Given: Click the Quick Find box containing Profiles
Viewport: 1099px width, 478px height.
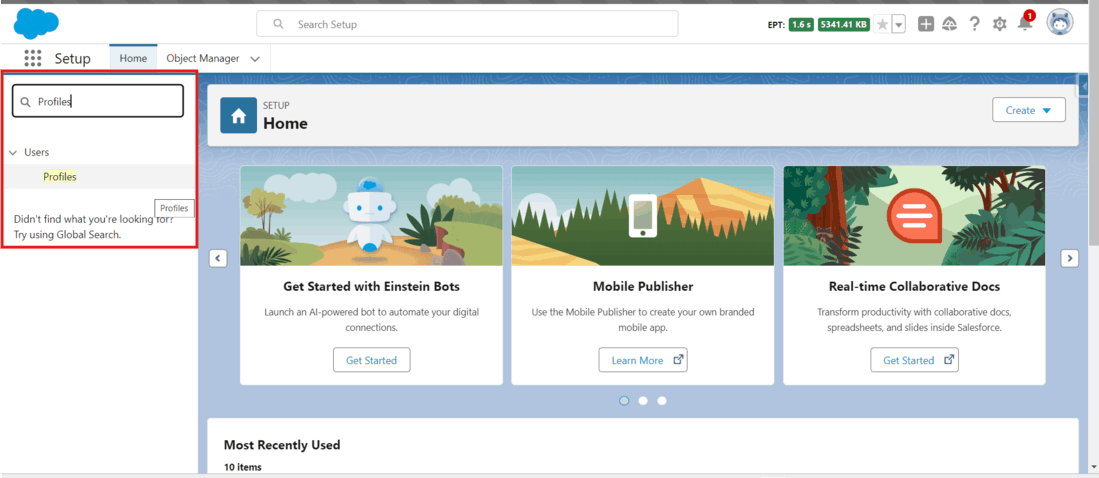Looking at the screenshot, I should (98, 101).
